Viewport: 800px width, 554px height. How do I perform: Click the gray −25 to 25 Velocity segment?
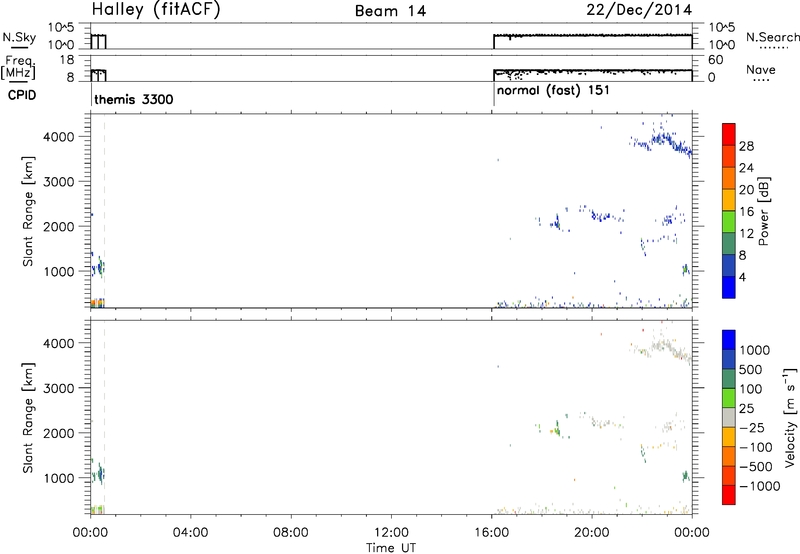(x=729, y=417)
